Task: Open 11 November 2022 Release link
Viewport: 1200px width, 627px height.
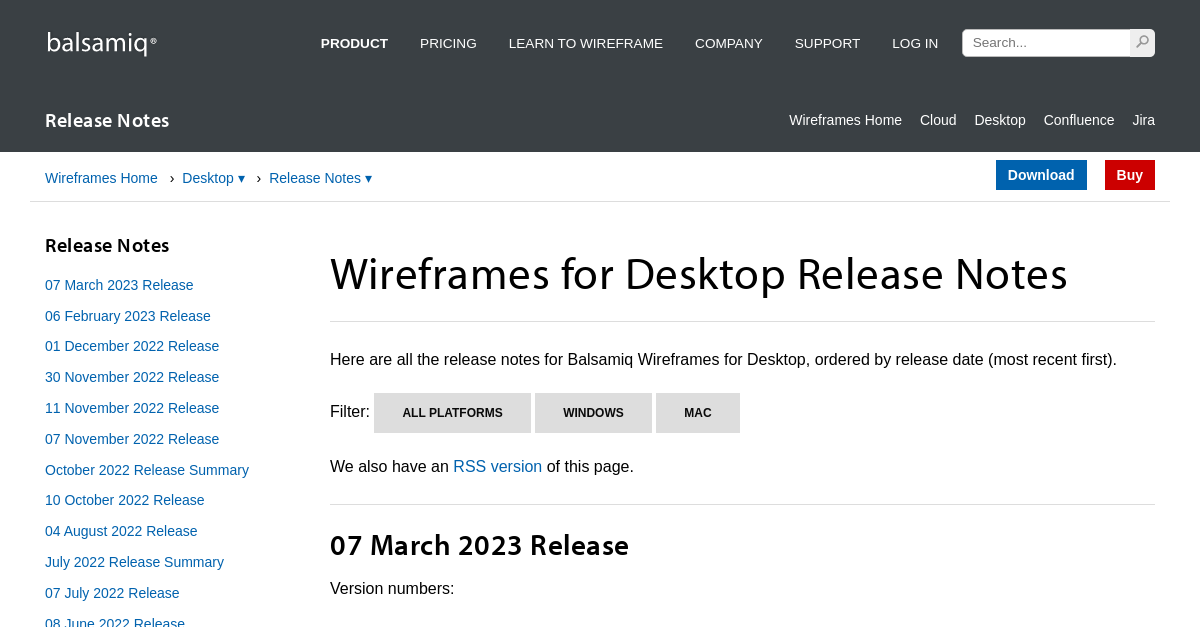Action: 132,408
